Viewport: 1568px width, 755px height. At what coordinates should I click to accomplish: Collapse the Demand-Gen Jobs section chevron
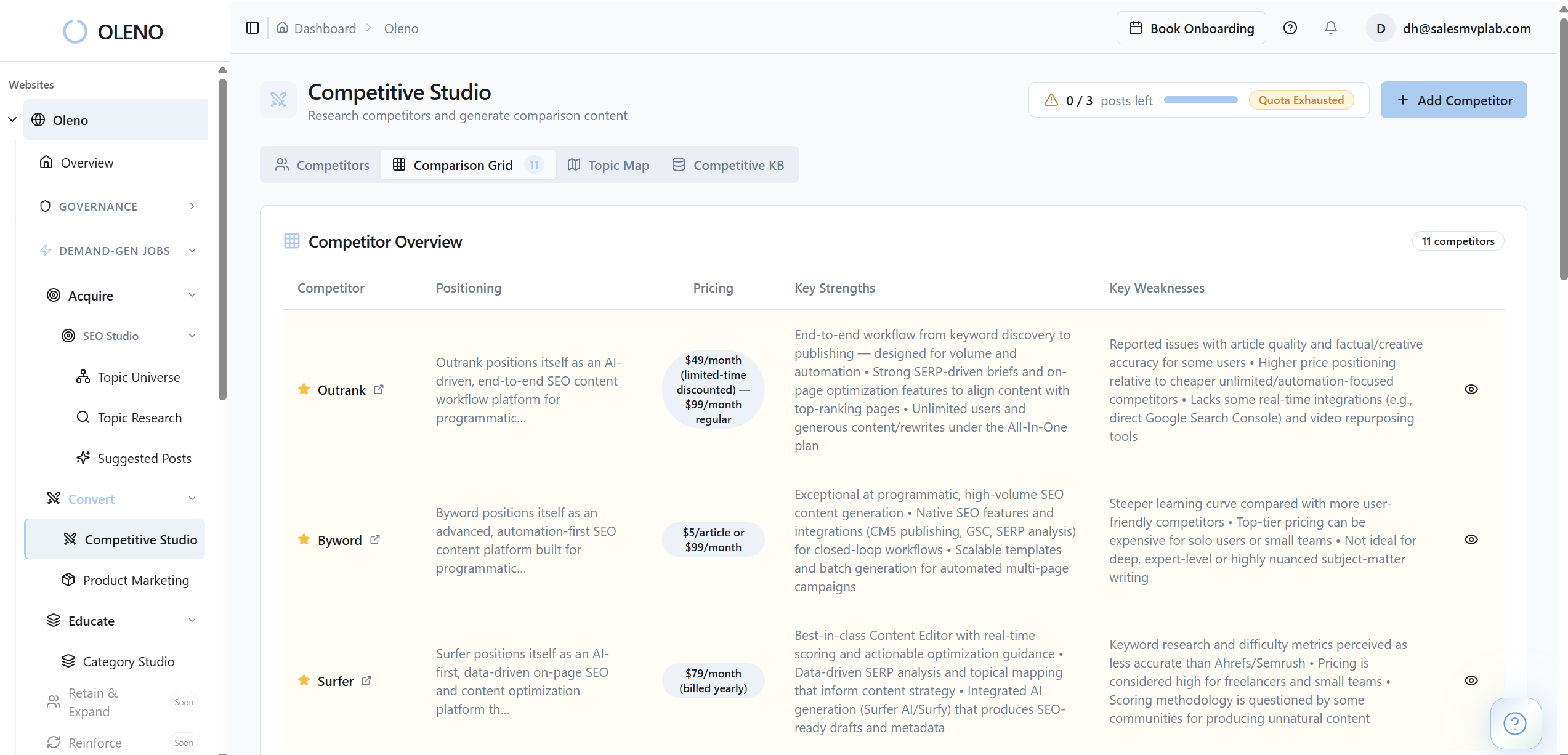click(x=192, y=251)
